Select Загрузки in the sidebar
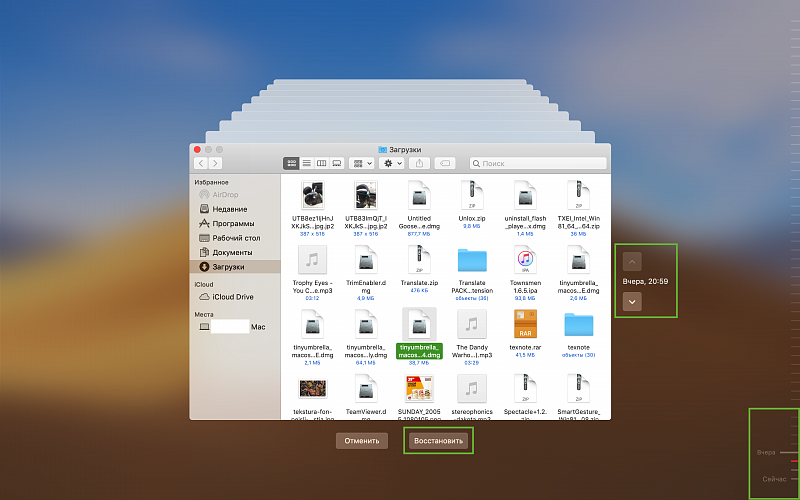The width and height of the screenshot is (800, 500). (235, 267)
